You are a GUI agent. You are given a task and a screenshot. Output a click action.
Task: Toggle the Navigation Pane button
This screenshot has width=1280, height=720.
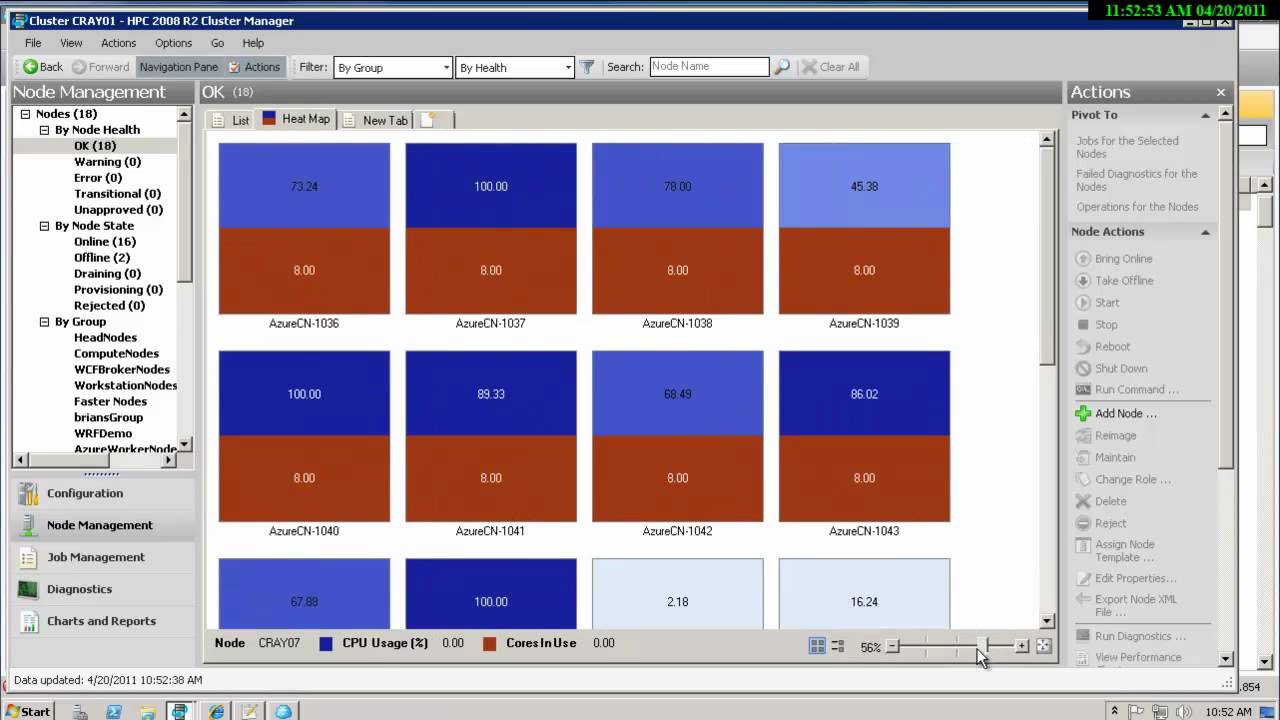tap(178, 67)
